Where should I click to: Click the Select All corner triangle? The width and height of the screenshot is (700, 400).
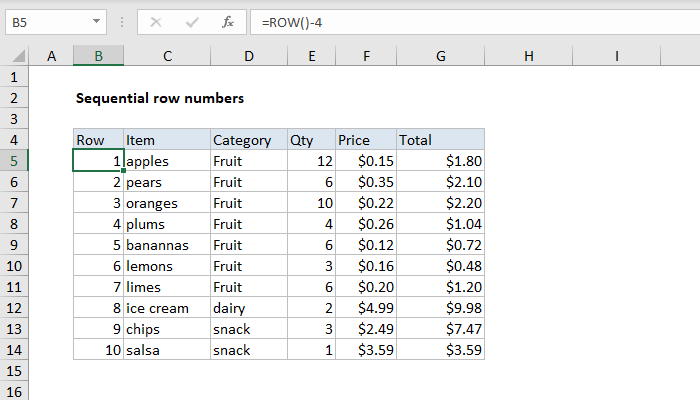point(18,56)
